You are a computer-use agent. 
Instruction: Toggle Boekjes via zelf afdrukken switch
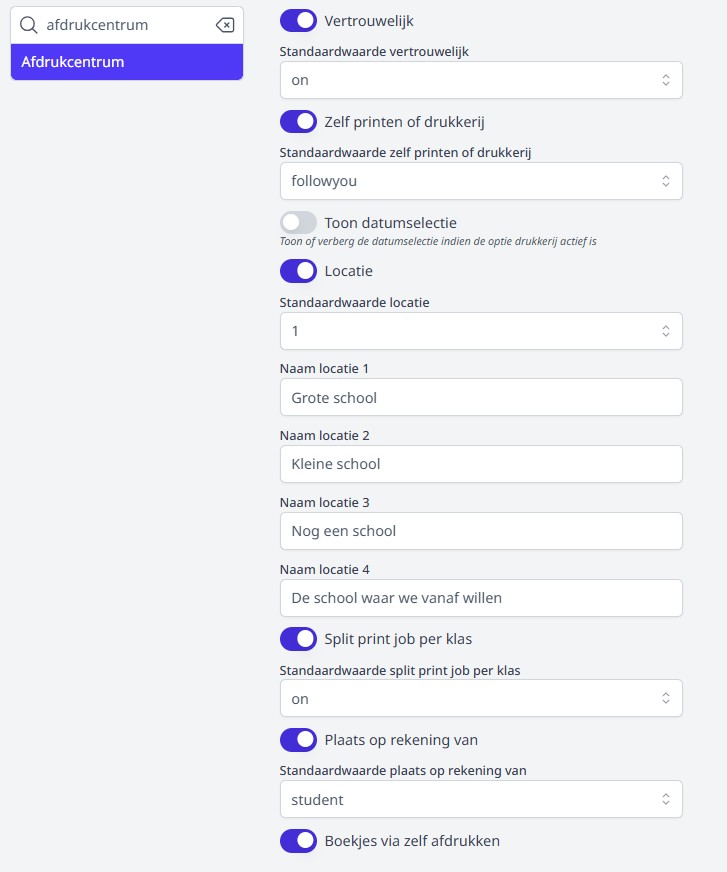click(x=298, y=841)
